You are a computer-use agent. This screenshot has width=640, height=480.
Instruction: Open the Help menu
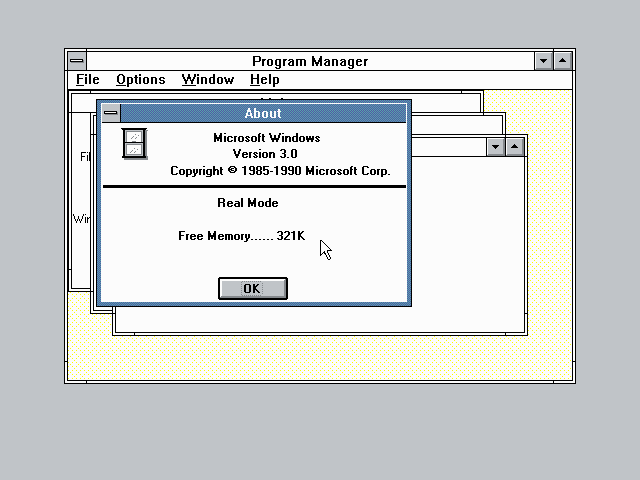point(264,80)
